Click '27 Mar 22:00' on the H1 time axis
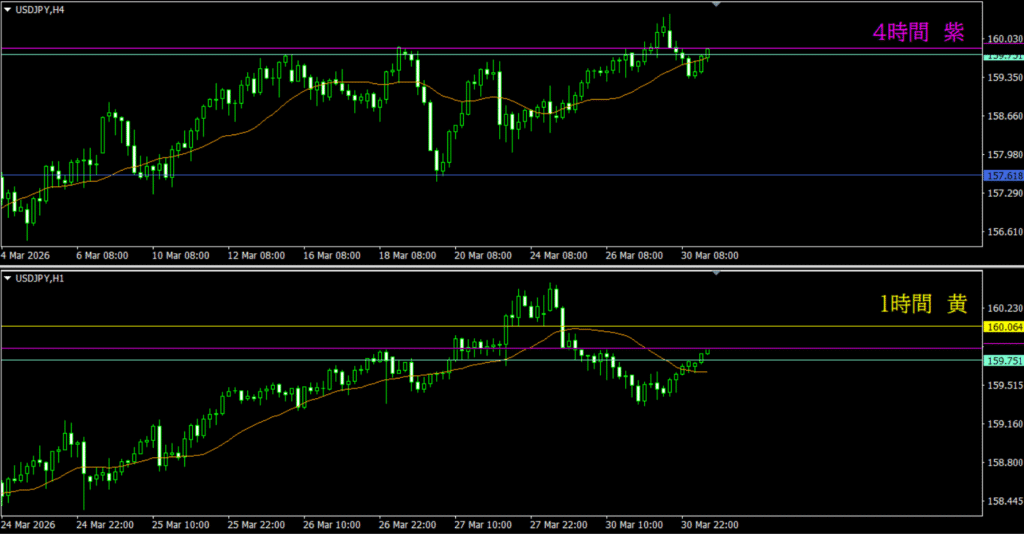This screenshot has width=1024, height=534. (x=558, y=524)
